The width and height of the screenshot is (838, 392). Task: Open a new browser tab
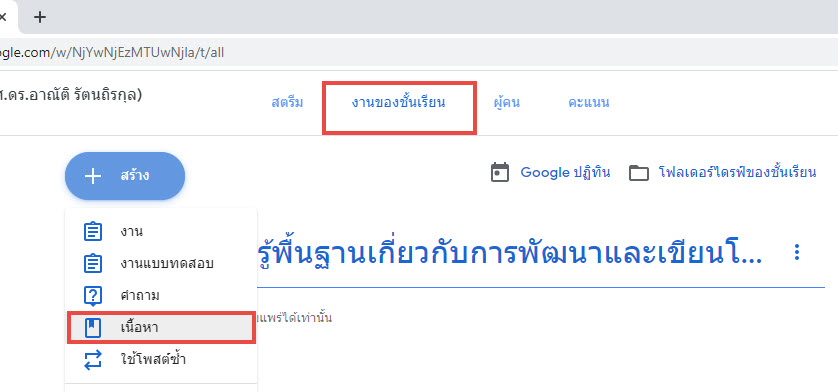pos(40,17)
